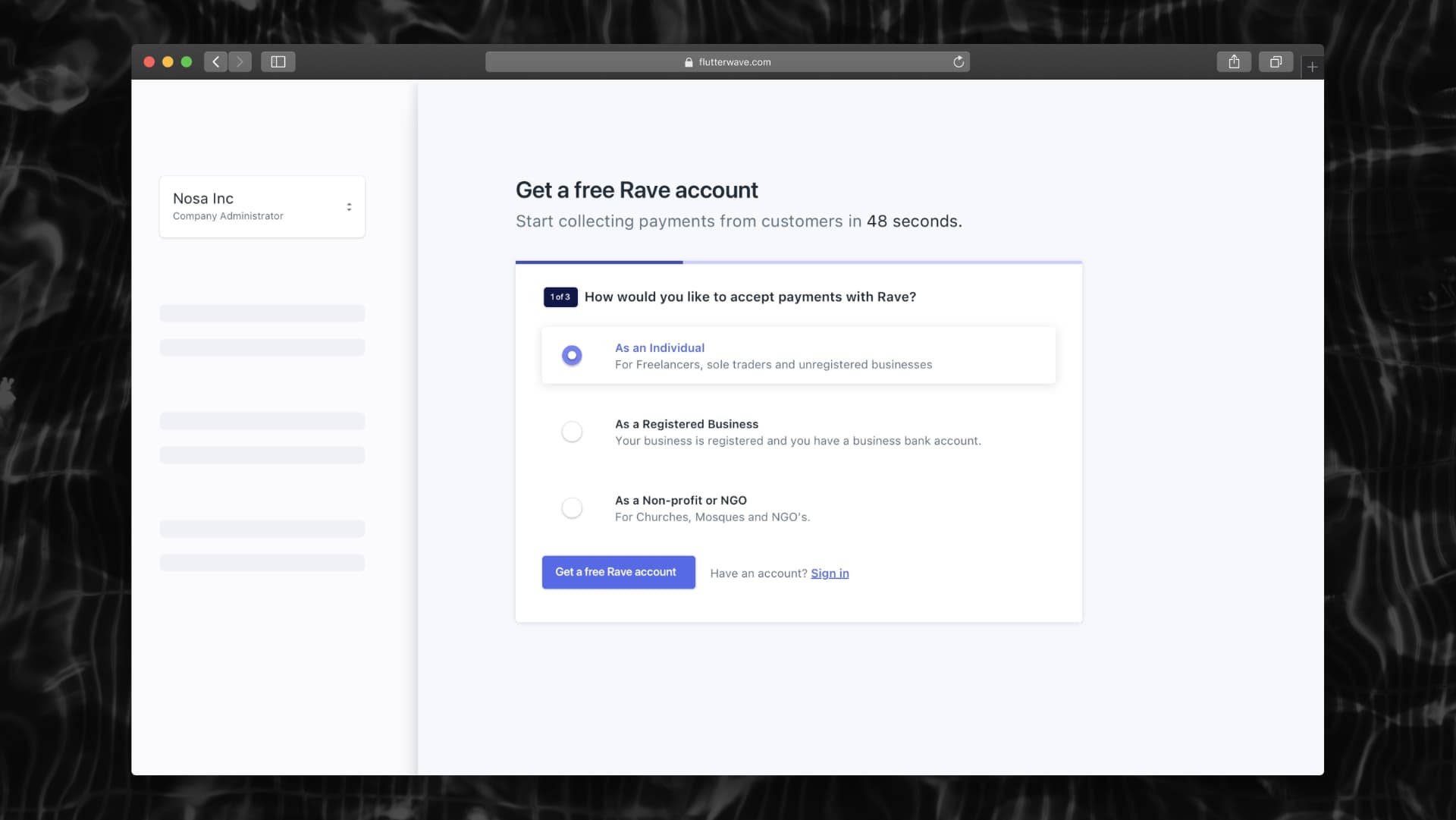Click 'How would you like to accept payments' question

[x=750, y=297]
